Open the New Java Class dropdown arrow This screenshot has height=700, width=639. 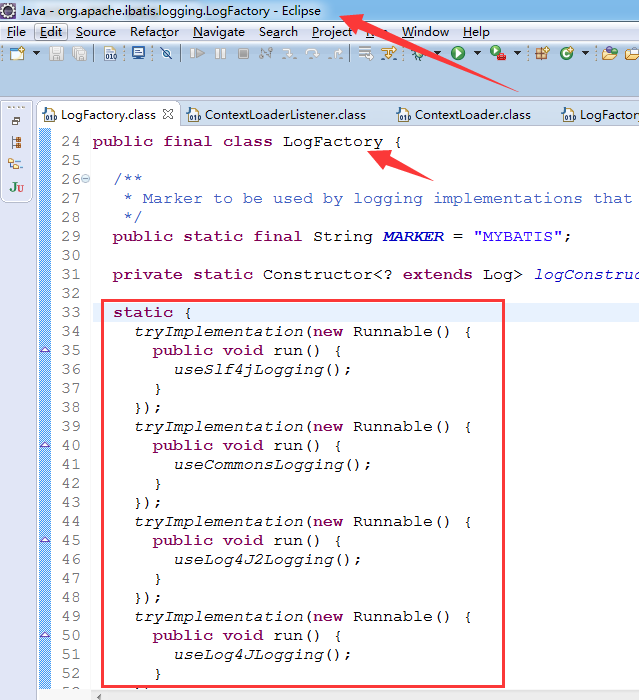coord(585,54)
